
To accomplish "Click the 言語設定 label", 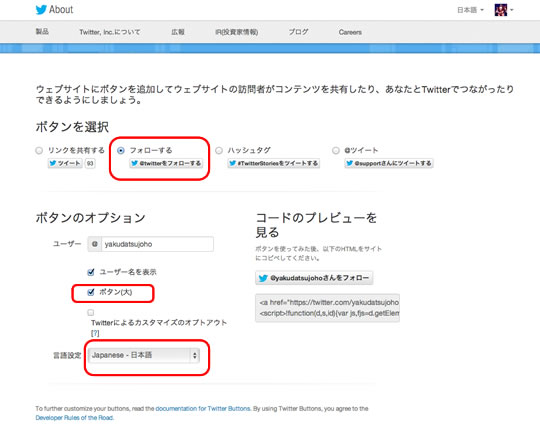I will point(67,355).
